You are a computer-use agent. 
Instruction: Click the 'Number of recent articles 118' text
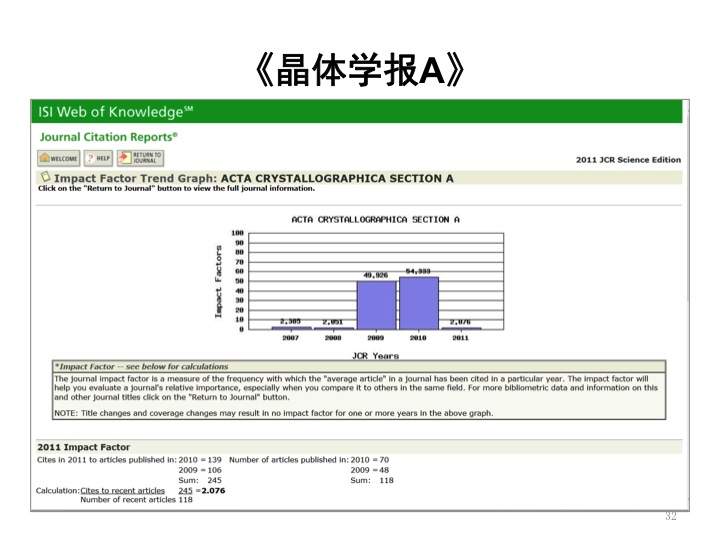click(x=136, y=500)
